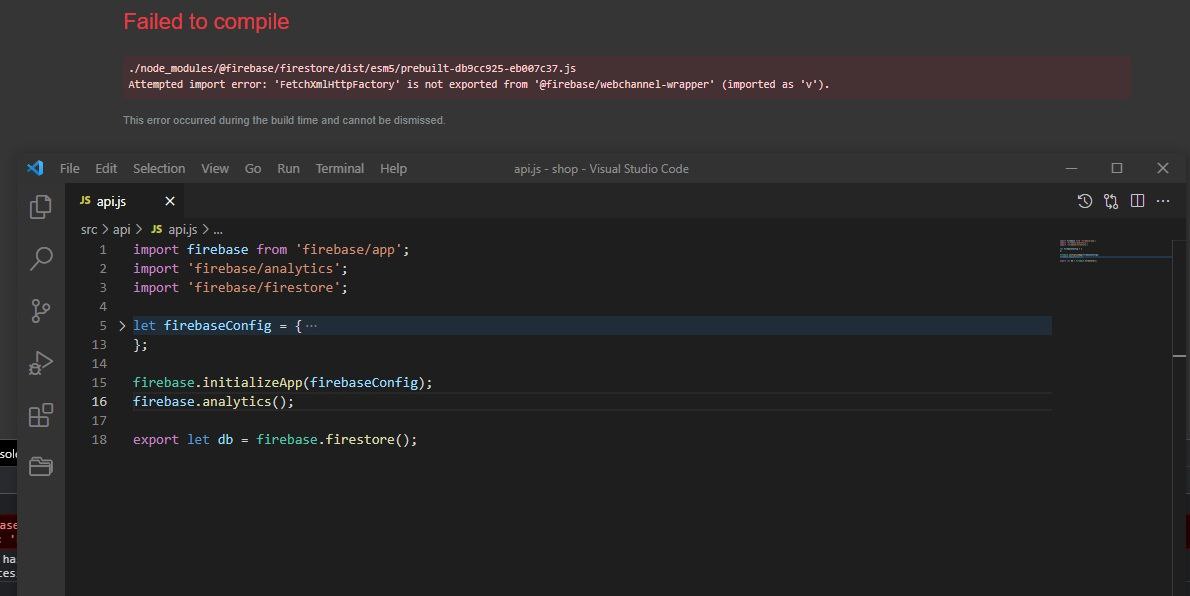The width and height of the screenshot is (1190, 596).
Task: Open the Search view icon
Action: click(x=41, y=258)
